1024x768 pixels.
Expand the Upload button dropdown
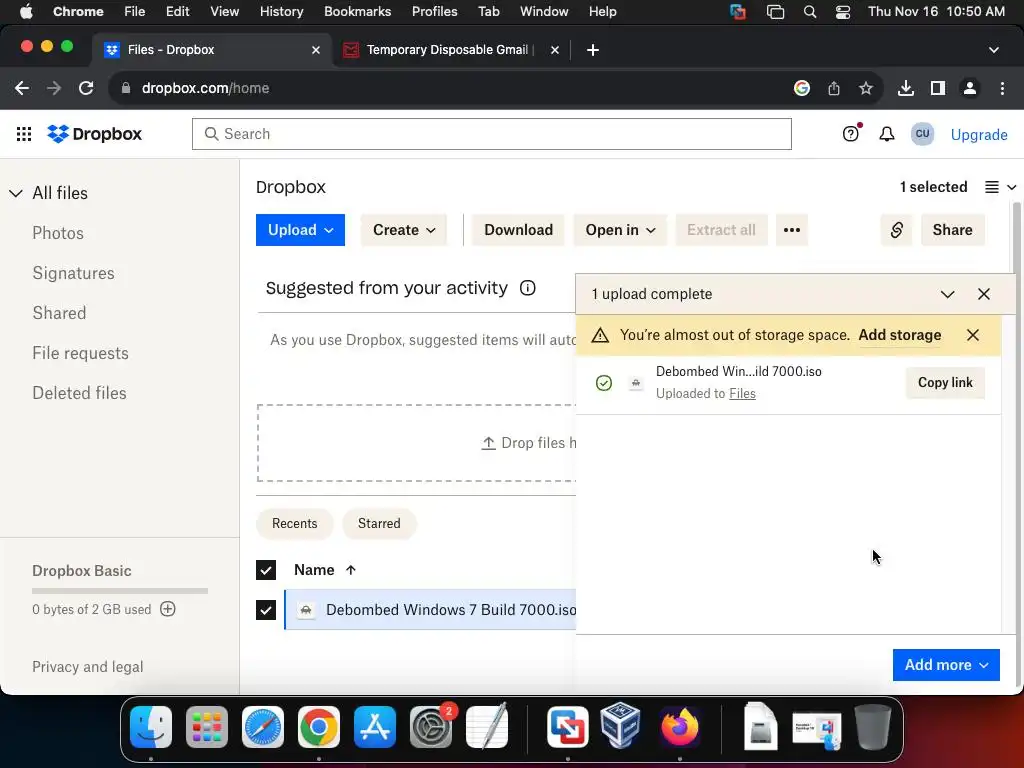click(x=300, y=230)
